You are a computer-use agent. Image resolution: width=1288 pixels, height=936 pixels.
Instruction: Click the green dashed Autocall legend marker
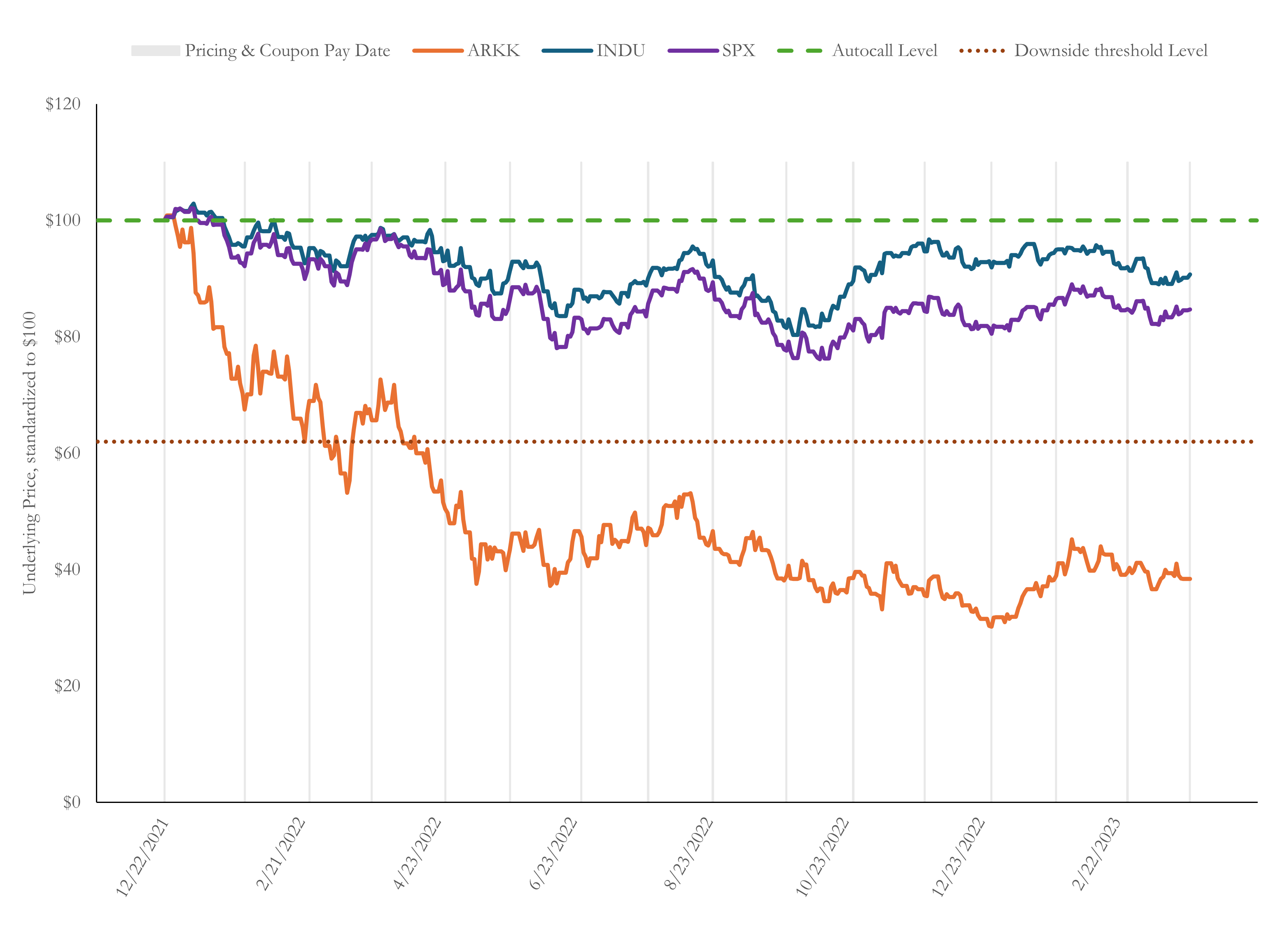coord(799,51)
